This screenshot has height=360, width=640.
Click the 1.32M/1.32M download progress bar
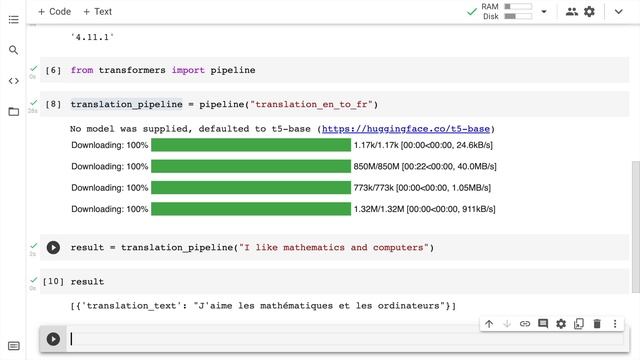(251, 209)
